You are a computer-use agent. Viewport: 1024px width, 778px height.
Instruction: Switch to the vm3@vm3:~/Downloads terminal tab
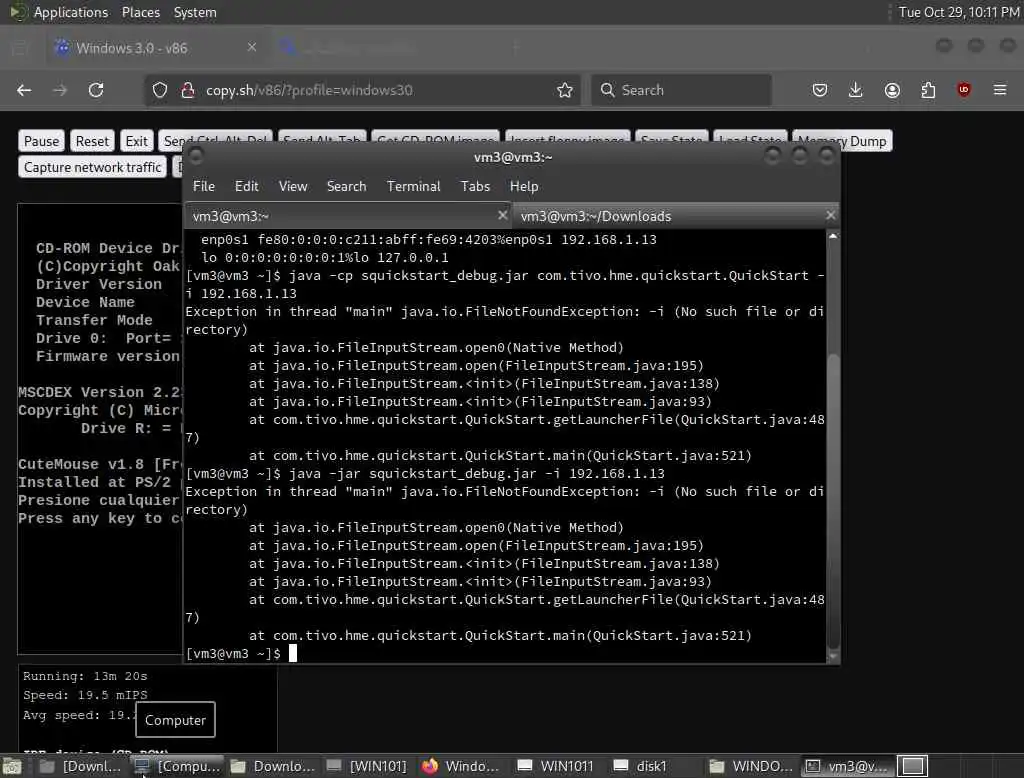coord(674,216)
